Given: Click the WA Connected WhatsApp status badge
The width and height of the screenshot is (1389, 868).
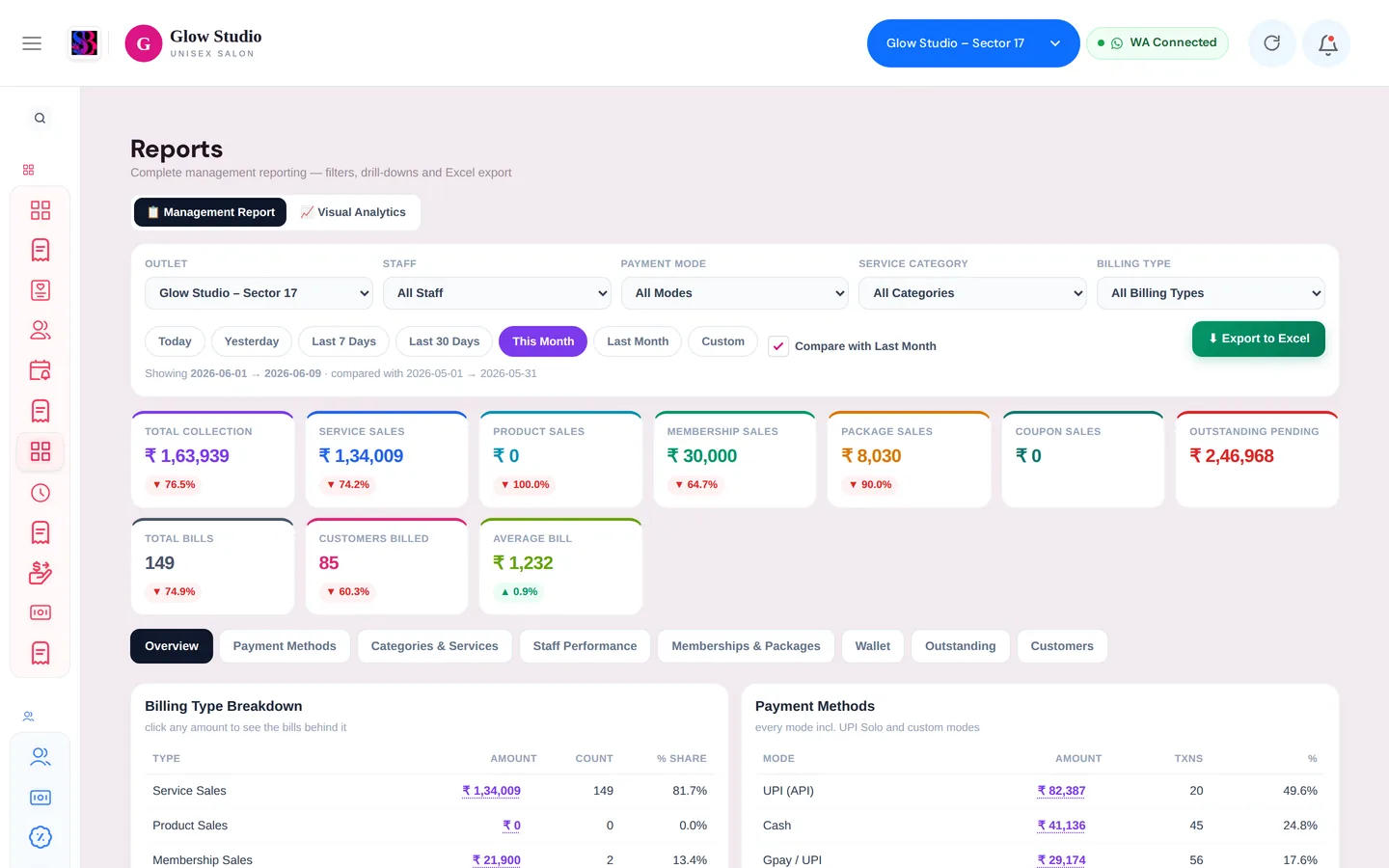Looking at the screenshot, I should 1157,43.
